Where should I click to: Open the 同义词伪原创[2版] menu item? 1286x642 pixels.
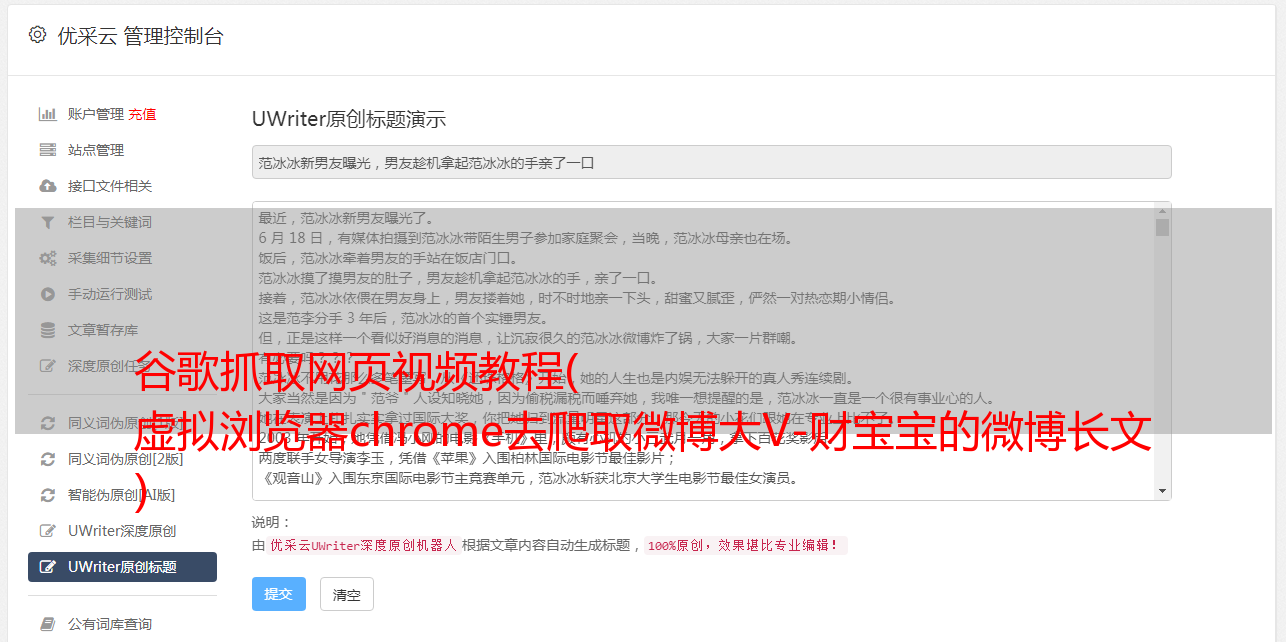pyautogui.click(x=122, y=459)
